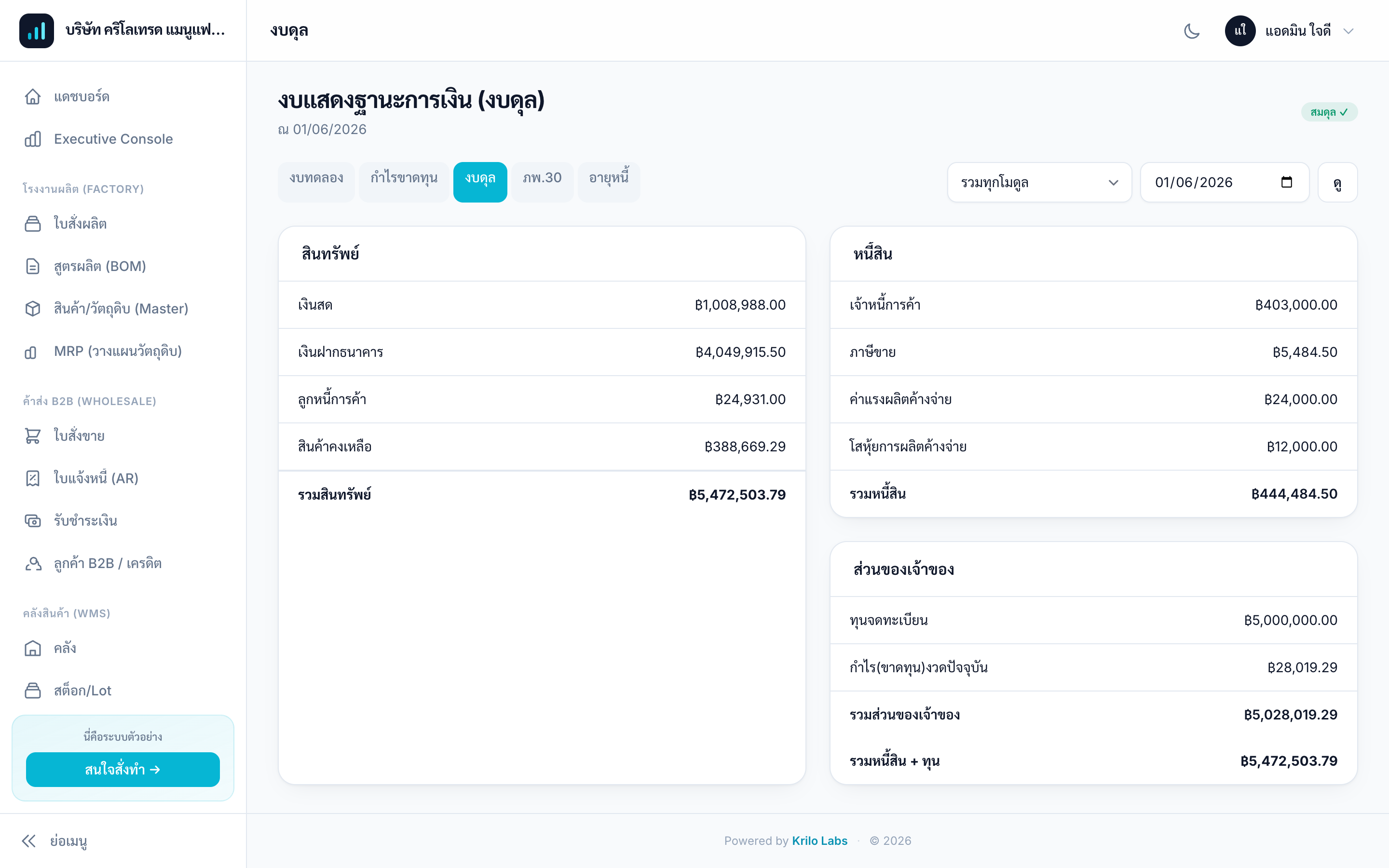Select the active งบดุล tab
Viewport: 1389px width, 868px height.
[x=480, y=182]
